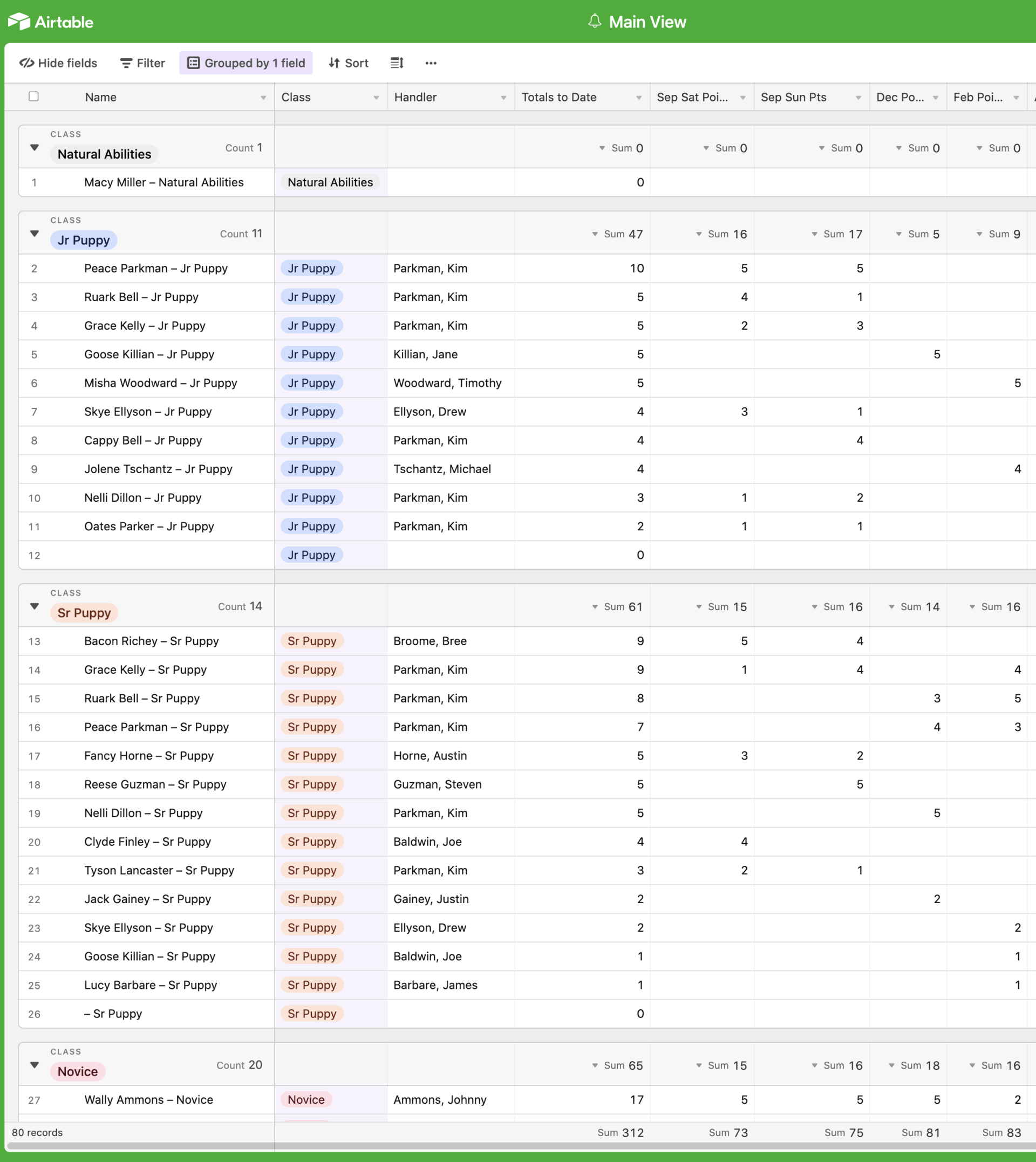This screenshot has height=1162, width=1036.
Task: Select the Reese Guzman – Sr Puppy name
Action: pos(155,785)
